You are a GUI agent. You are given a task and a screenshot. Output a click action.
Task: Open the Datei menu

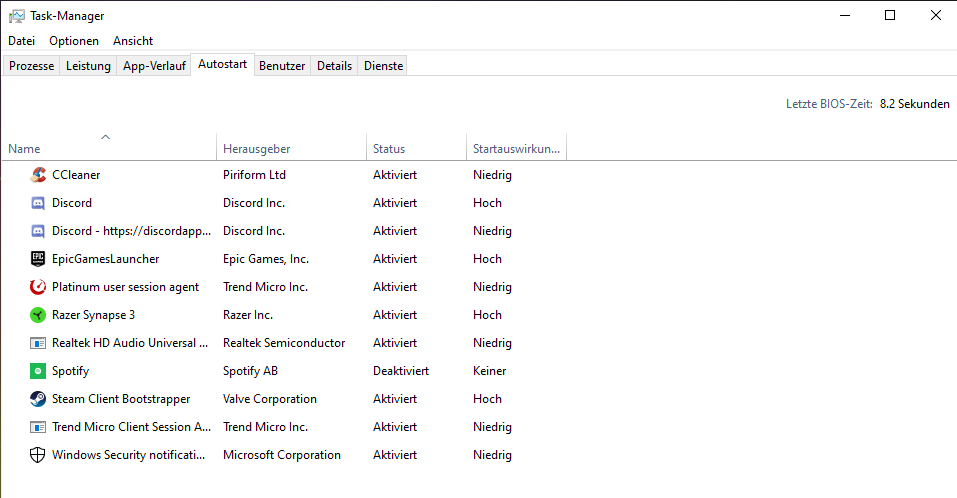21,41
